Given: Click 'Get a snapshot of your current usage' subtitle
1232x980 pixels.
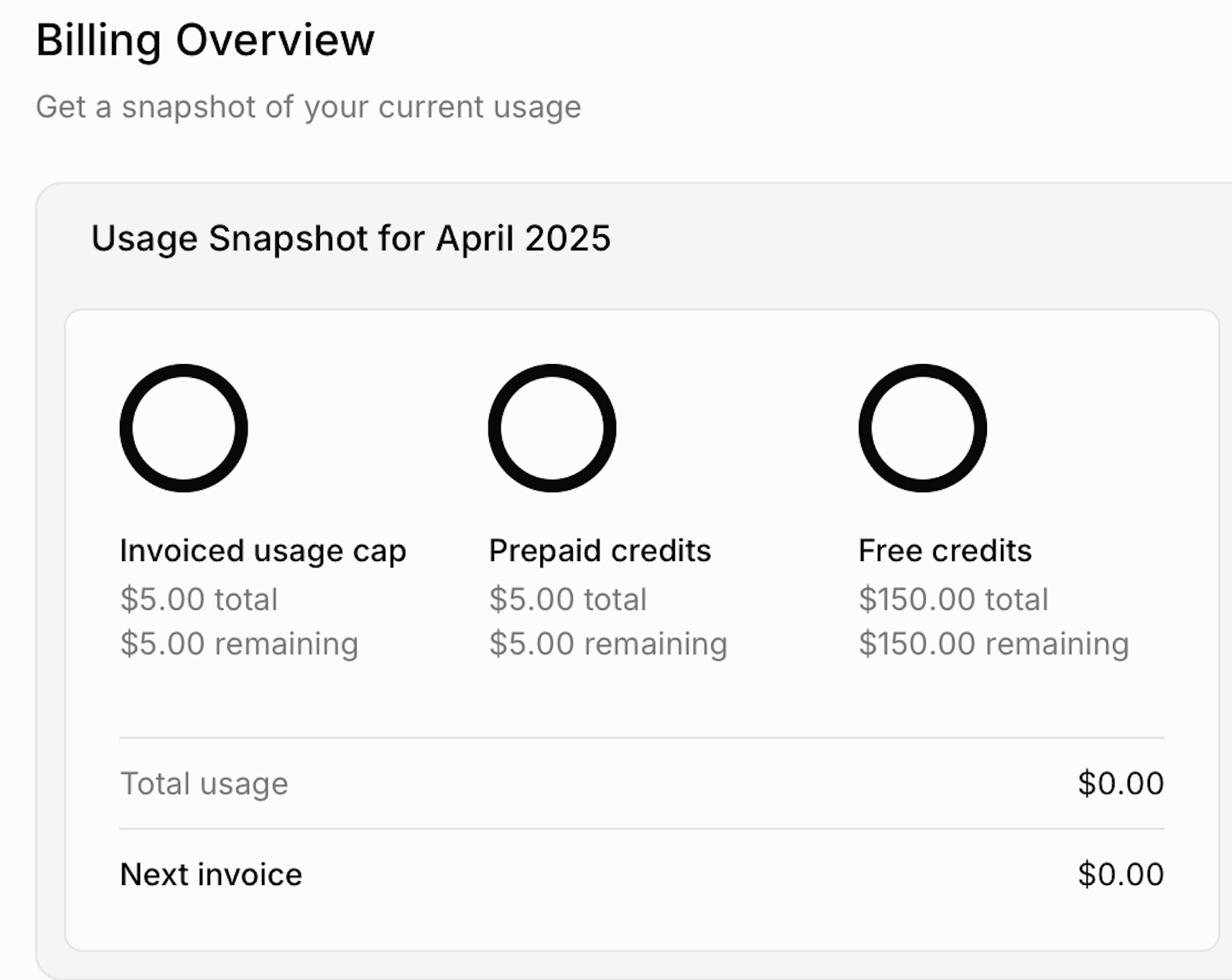Looking at the screenshot, I should (x=308, y=107).
